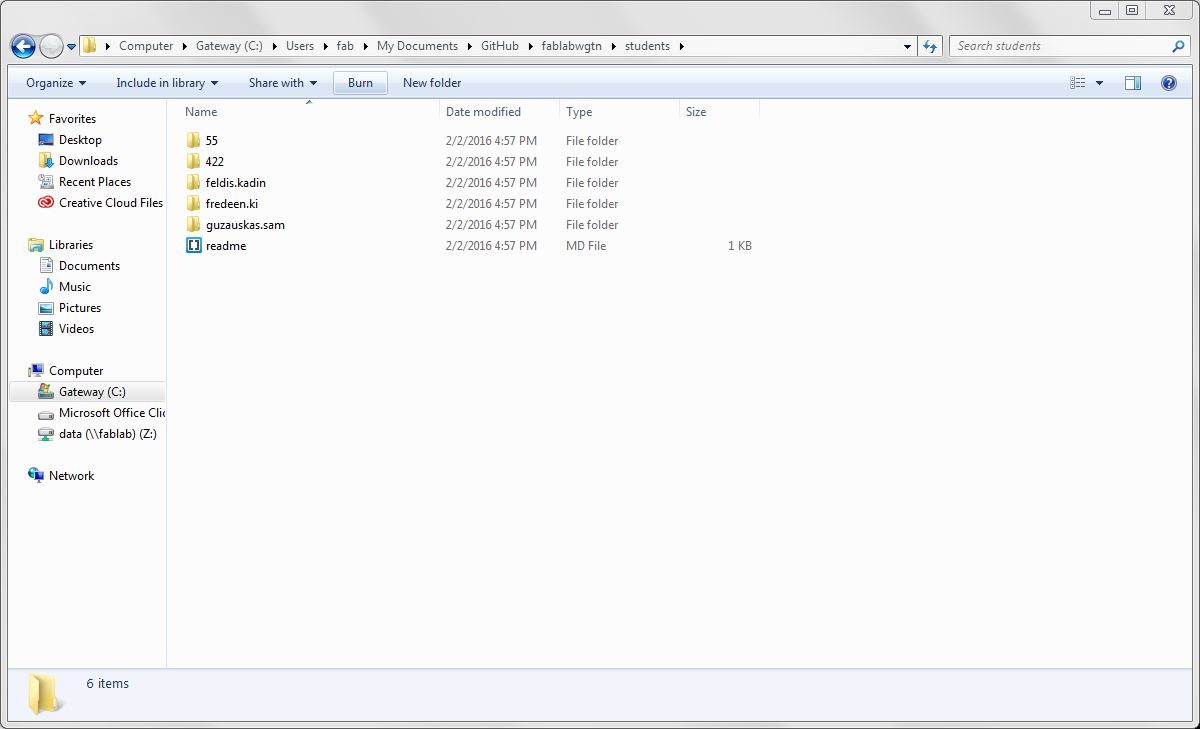Viewport: 1200px width, 729px height.
Task: Click the refresh button beside address bar
Action: coord(930,46)
